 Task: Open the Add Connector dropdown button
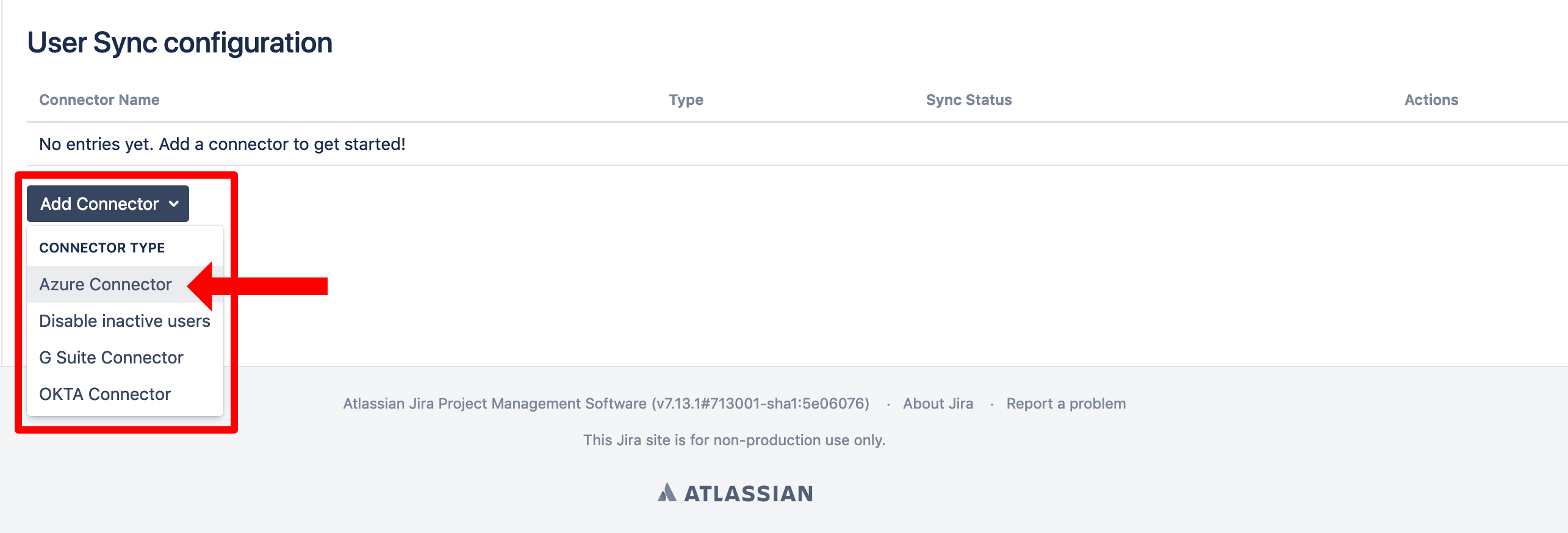108,204
